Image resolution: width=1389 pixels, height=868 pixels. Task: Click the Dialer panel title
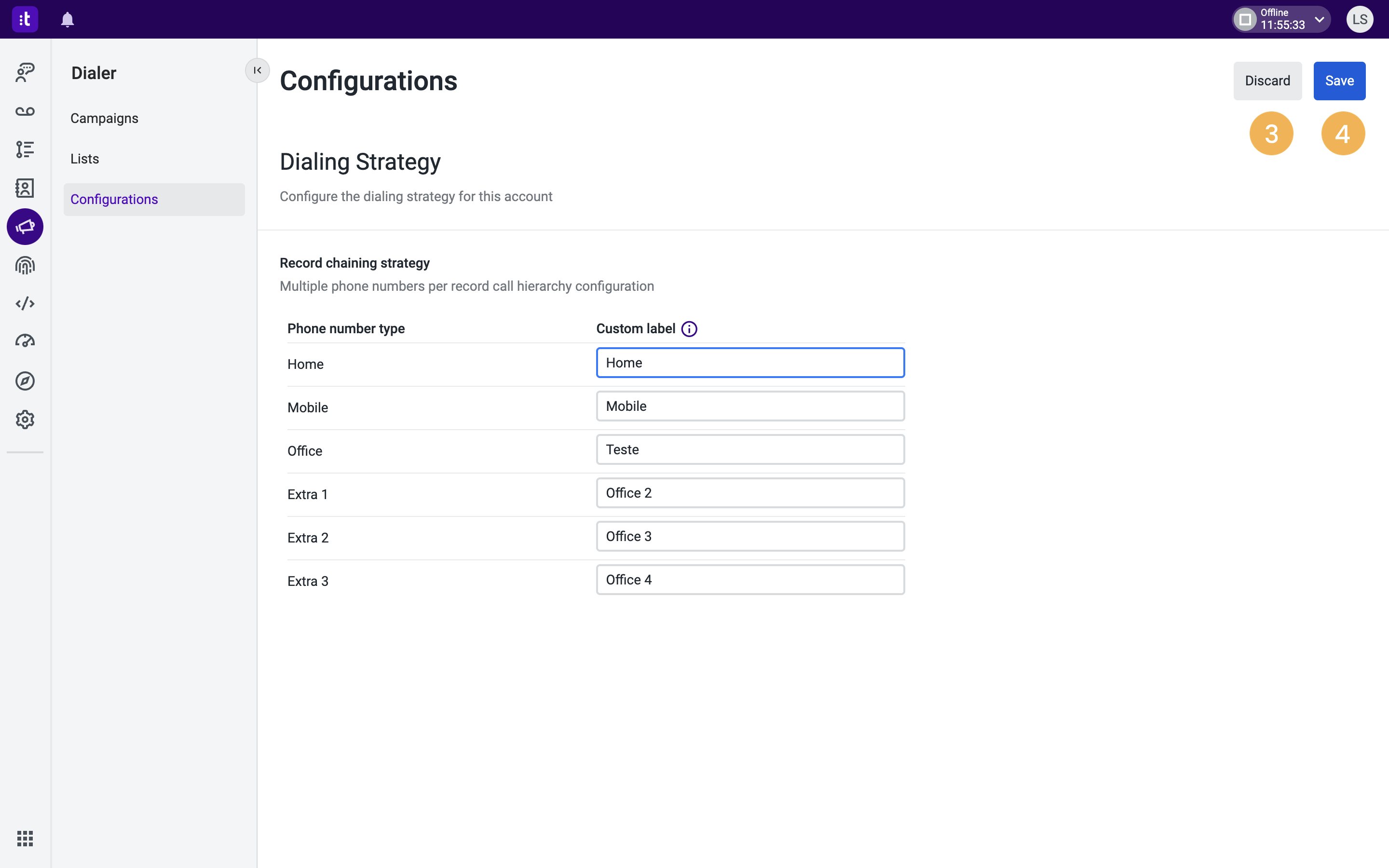click(94, 73)
